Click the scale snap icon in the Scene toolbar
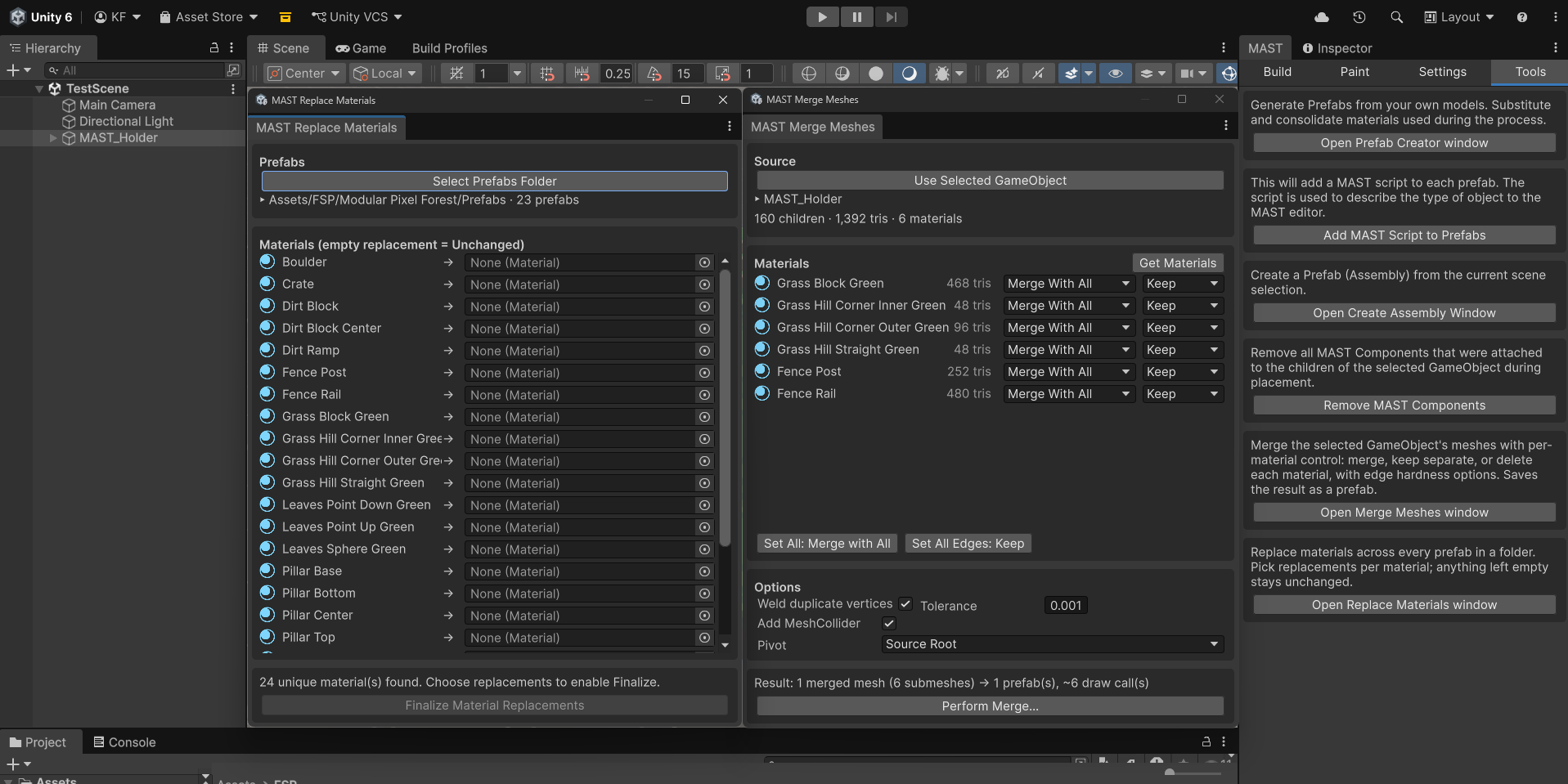 pos(723,74)
